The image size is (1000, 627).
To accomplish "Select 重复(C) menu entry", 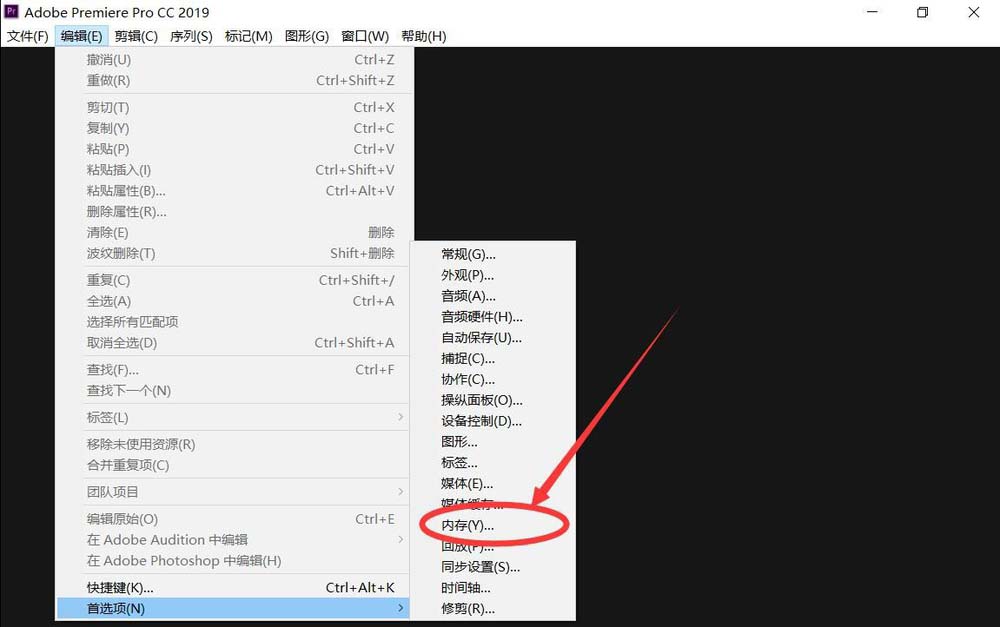I will [x=233, y=280].
